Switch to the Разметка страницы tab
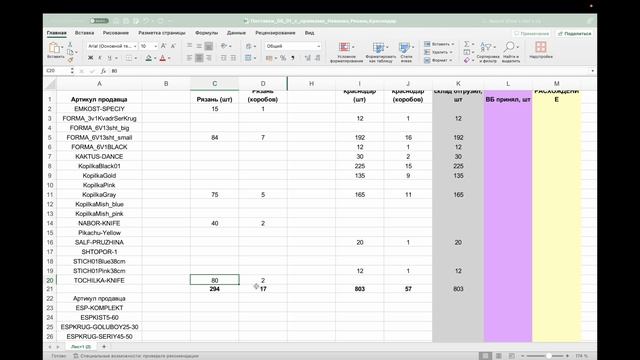This screenshot has height=360, width=640. pyautogui.click(x=162, y=33)
